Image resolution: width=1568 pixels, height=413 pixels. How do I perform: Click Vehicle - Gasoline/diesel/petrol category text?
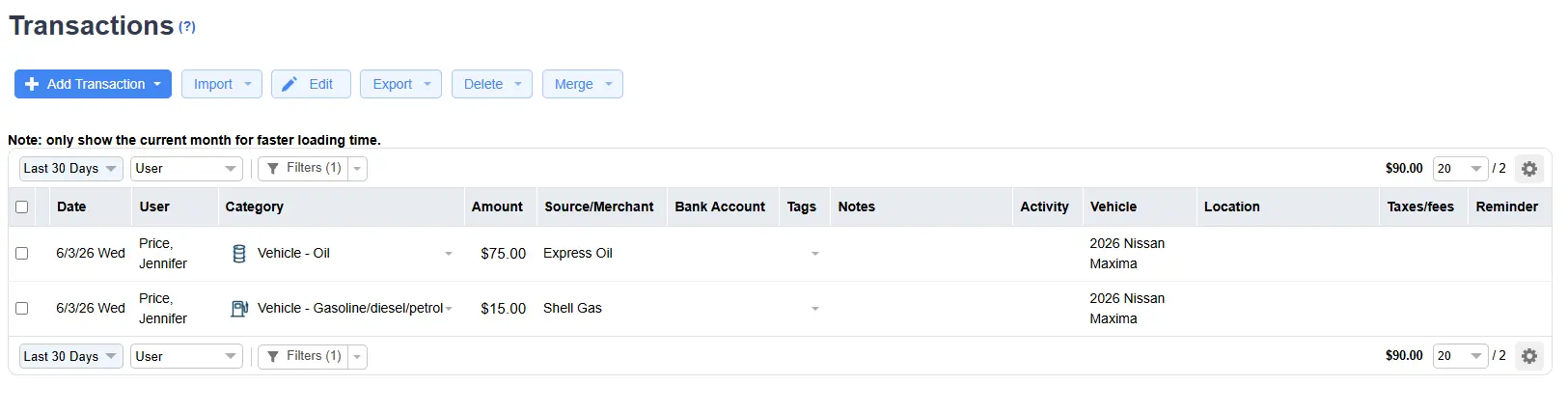[350, 308]
